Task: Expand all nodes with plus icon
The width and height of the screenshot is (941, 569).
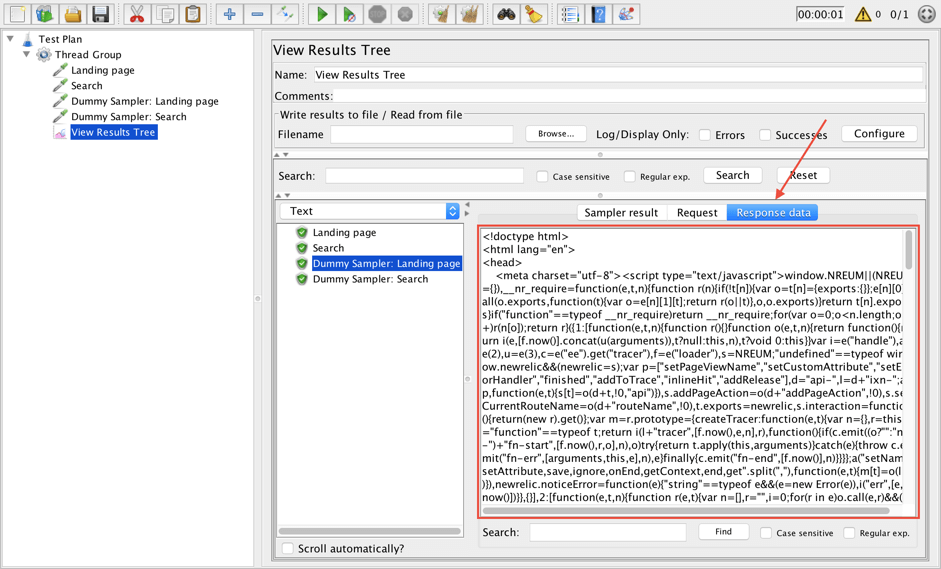Action: coord(229,14)
